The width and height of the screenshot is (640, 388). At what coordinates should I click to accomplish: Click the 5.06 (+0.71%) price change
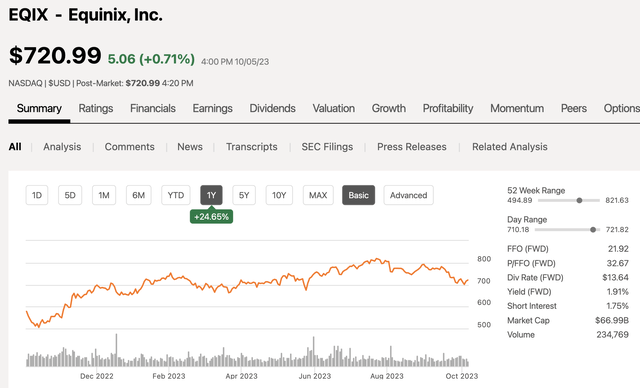[x=151, y=59]
